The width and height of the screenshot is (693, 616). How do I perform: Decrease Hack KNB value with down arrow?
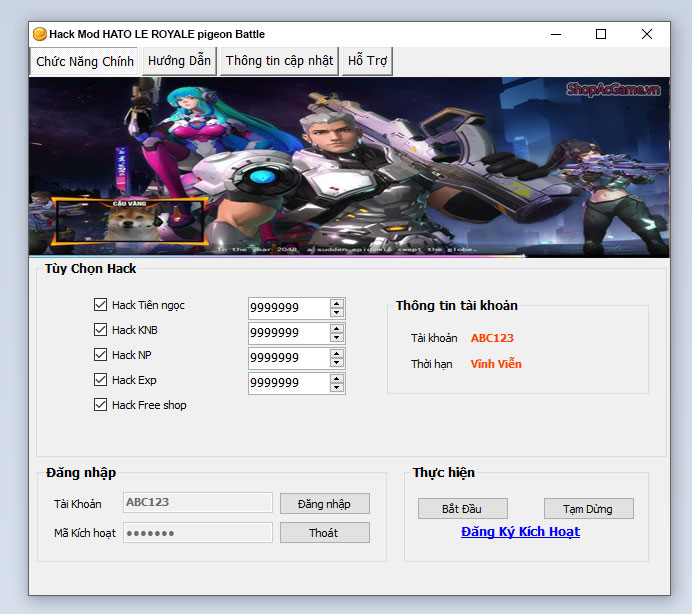pyautogui.click(x=337, y=338)
